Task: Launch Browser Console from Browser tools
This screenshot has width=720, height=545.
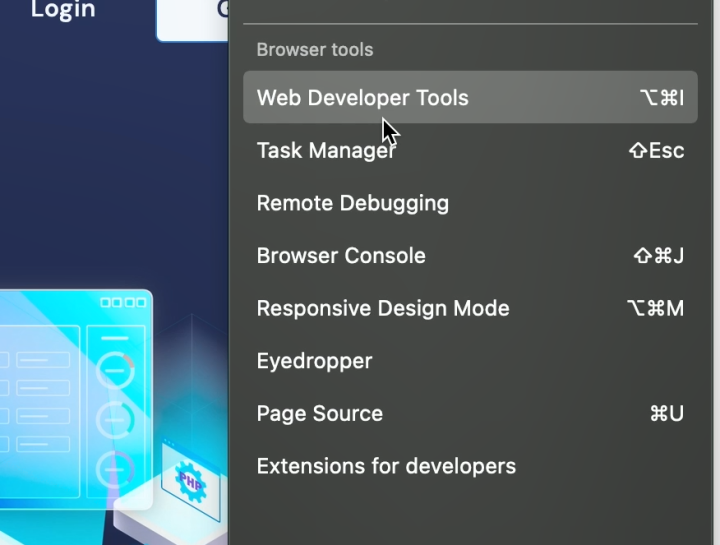Action: (341, 256)
